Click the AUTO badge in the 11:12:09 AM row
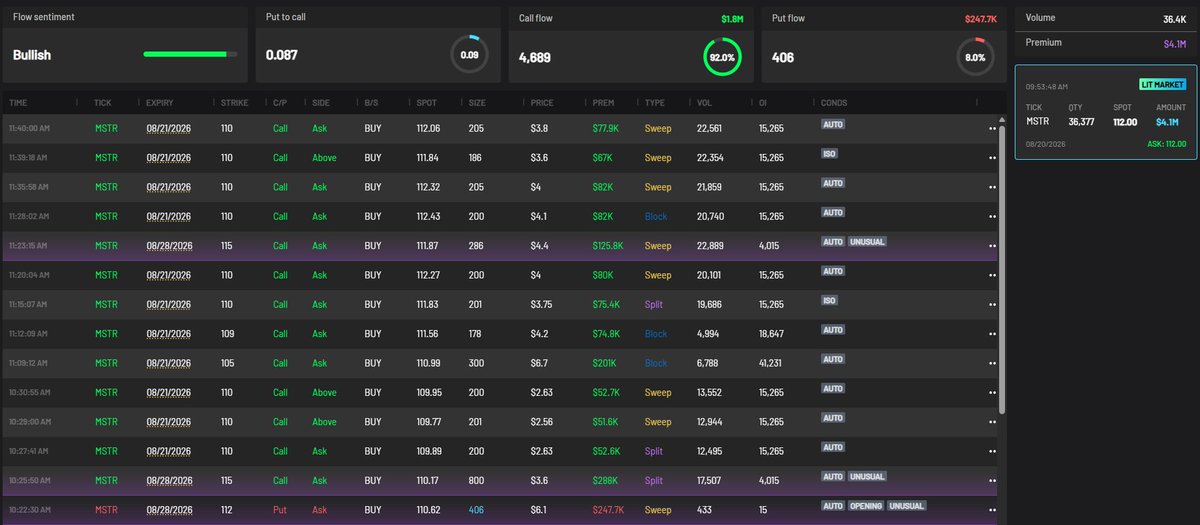This screenshot has height=525, width=1200. pyautogui.click(x=833, y=330)
